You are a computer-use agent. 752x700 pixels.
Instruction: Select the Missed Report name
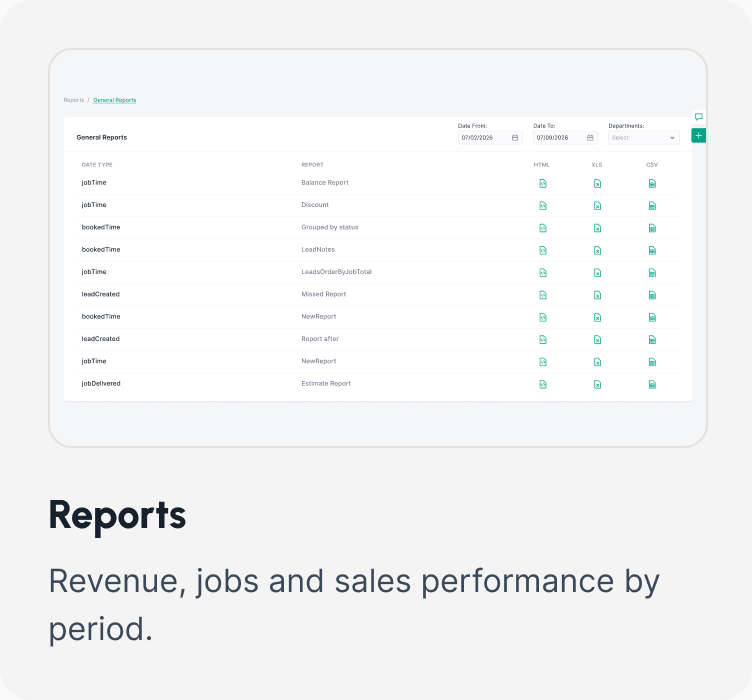pos(324,294)
